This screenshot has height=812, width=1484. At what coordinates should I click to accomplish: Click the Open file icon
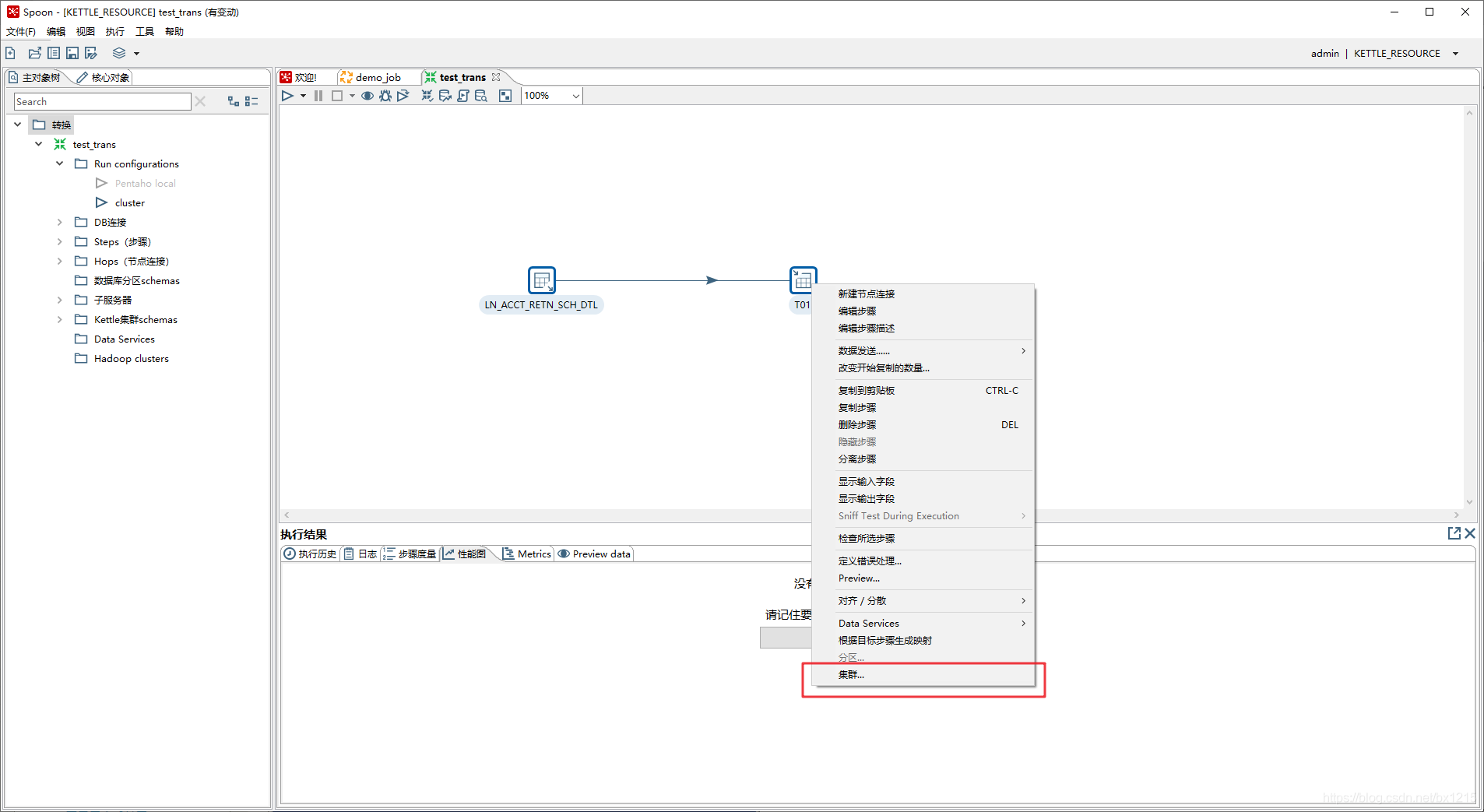pyautogui.click(x=35, y=53)
